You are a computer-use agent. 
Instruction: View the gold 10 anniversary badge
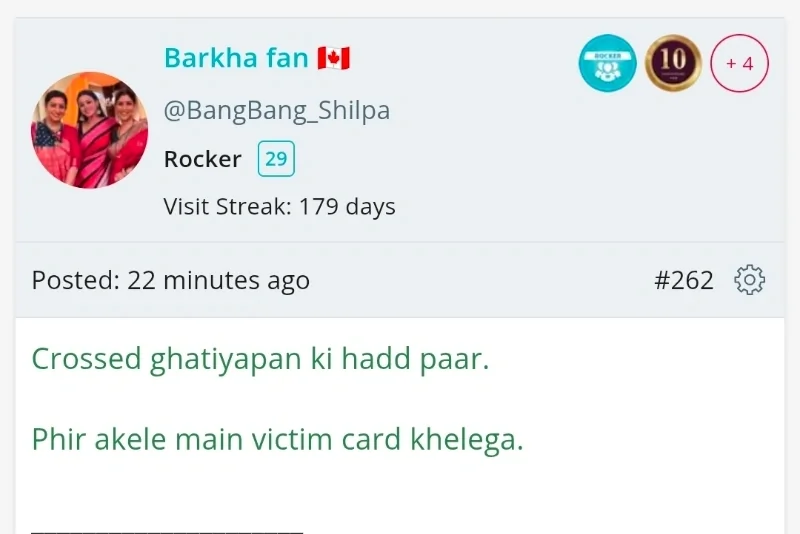673,63
